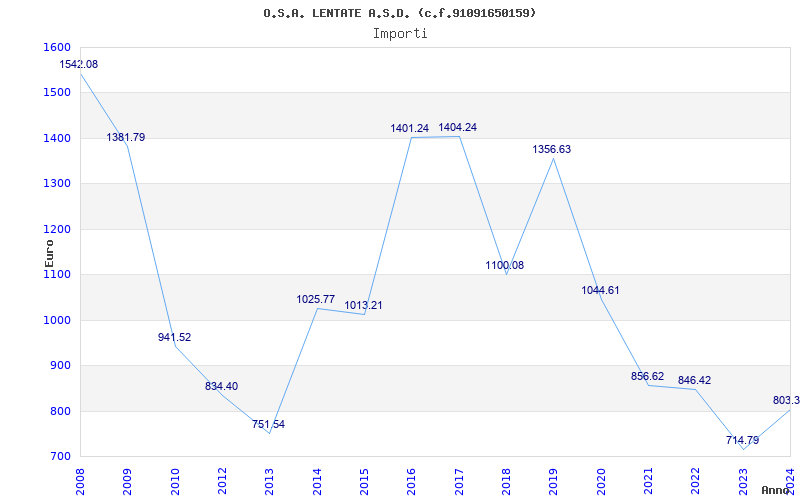800x500 pixels.
Task: Click the 2022 year label
Action: point(696,482)
